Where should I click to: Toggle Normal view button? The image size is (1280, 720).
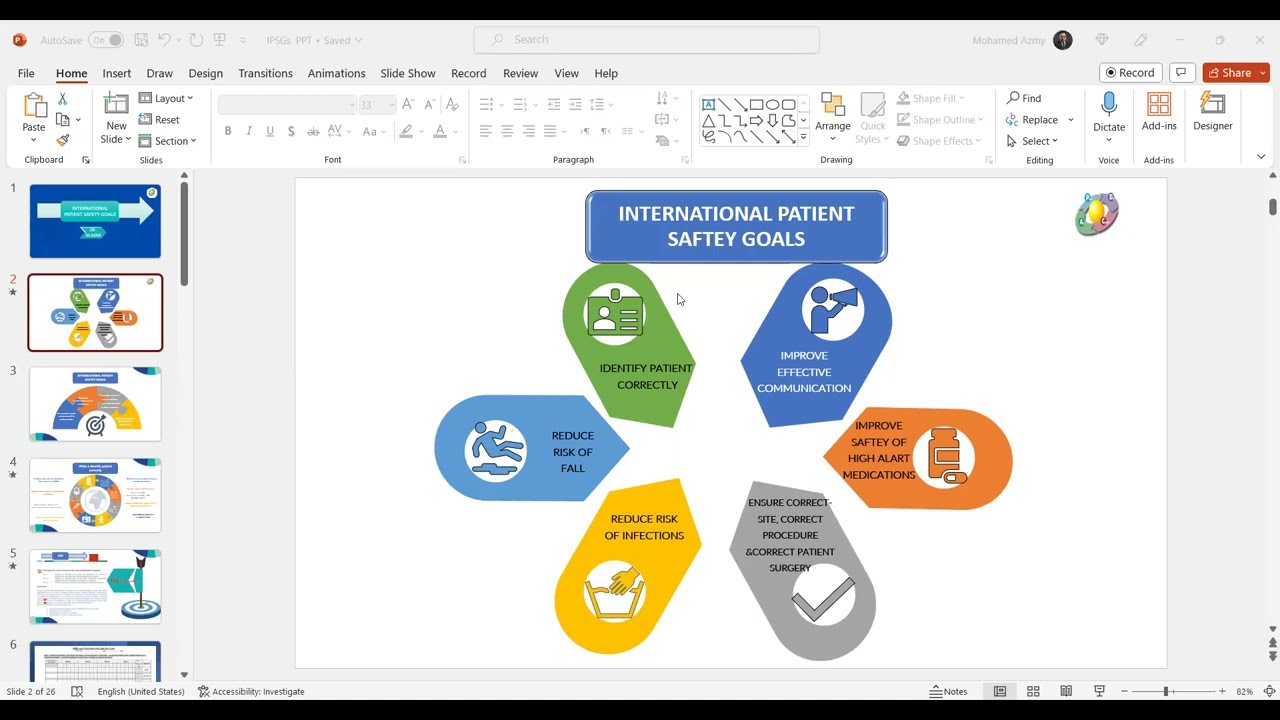(999, 691)
